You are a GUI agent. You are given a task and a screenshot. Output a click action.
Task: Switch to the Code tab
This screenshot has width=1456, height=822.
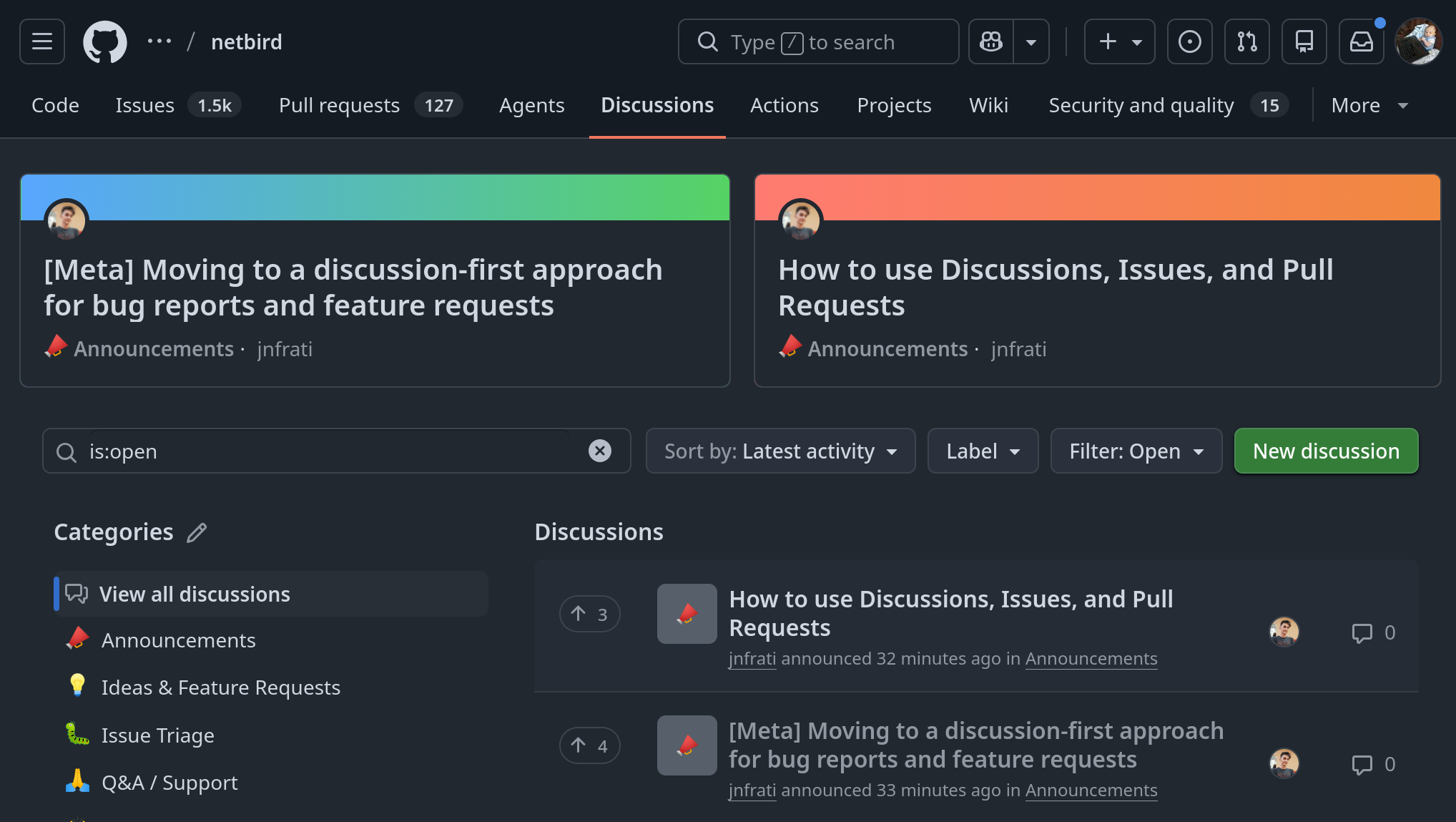55,105
